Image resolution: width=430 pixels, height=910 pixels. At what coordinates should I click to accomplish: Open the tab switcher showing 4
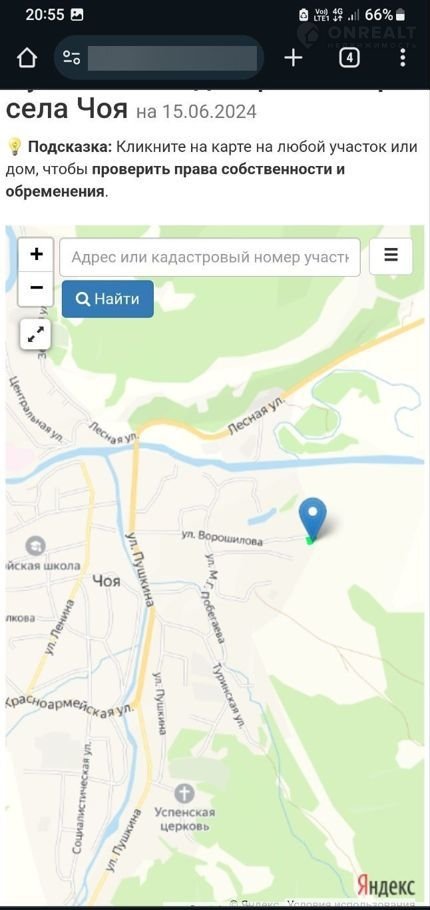point(348,57)
